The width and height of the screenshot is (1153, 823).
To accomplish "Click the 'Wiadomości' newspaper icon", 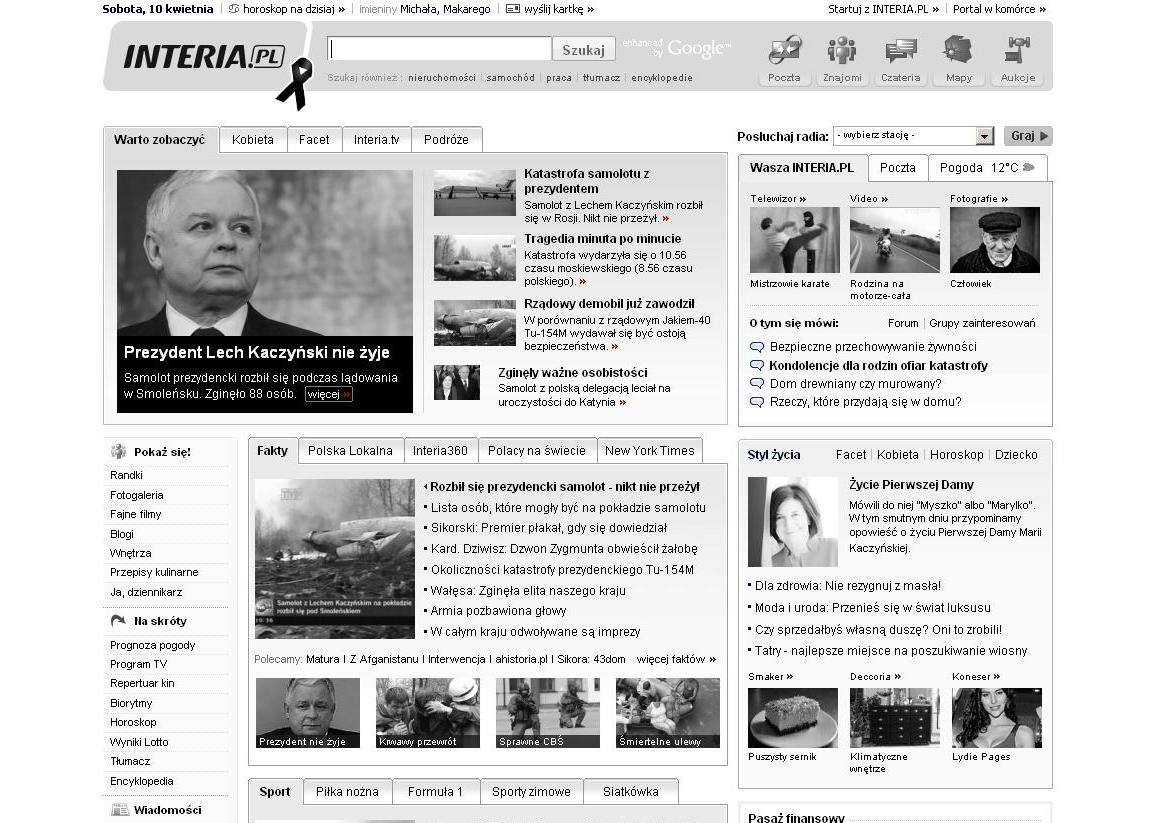I will pyautogui.click(x=119, y=810).
